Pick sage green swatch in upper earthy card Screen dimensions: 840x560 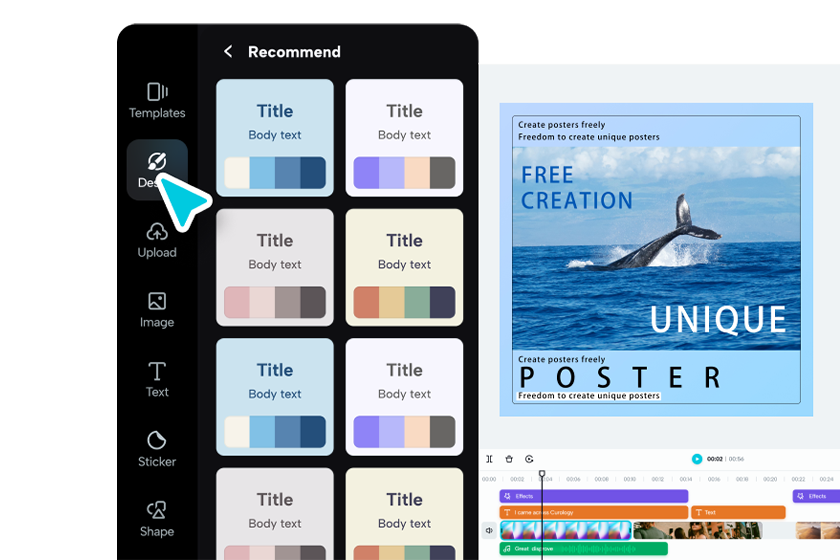(417, 302)
